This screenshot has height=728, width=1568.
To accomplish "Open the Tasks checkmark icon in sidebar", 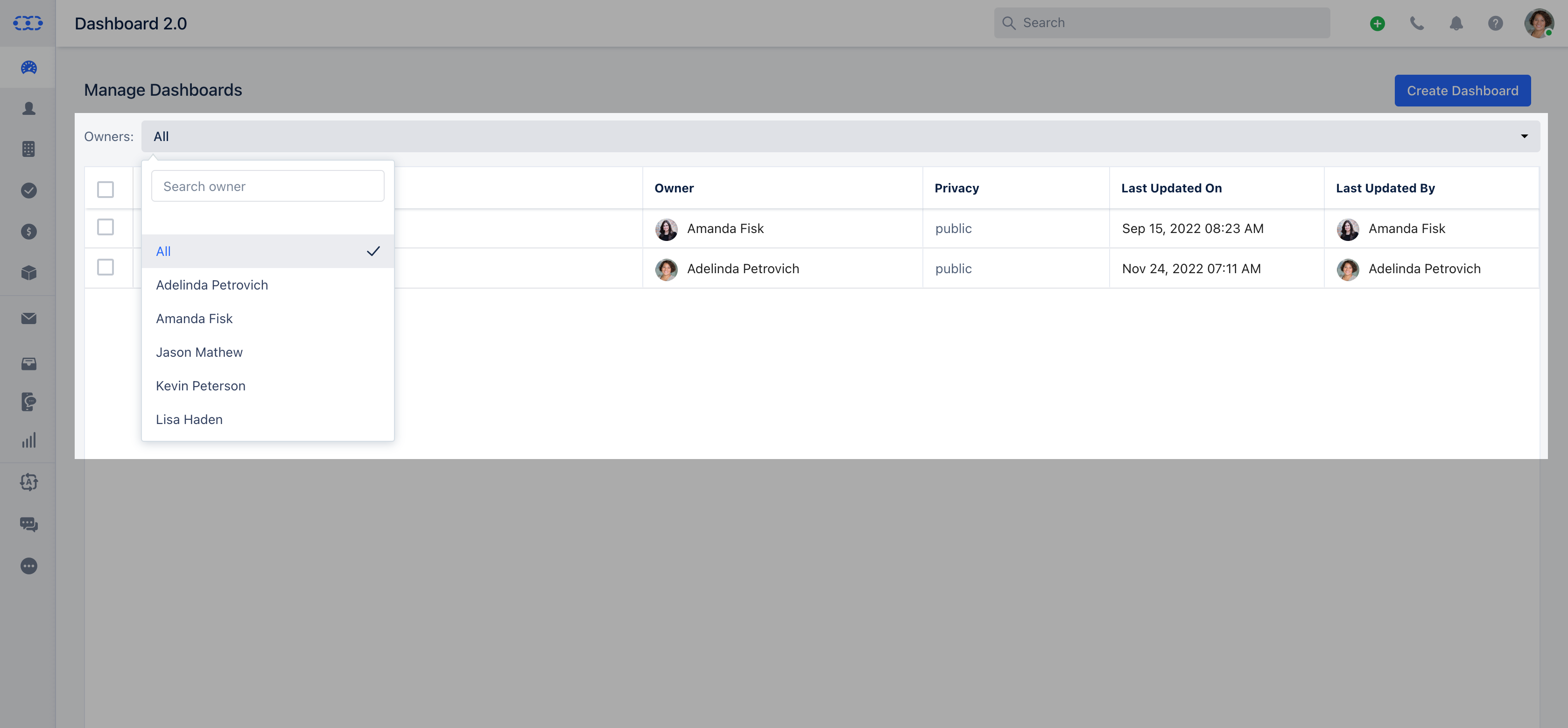I will tap(28, 191).
